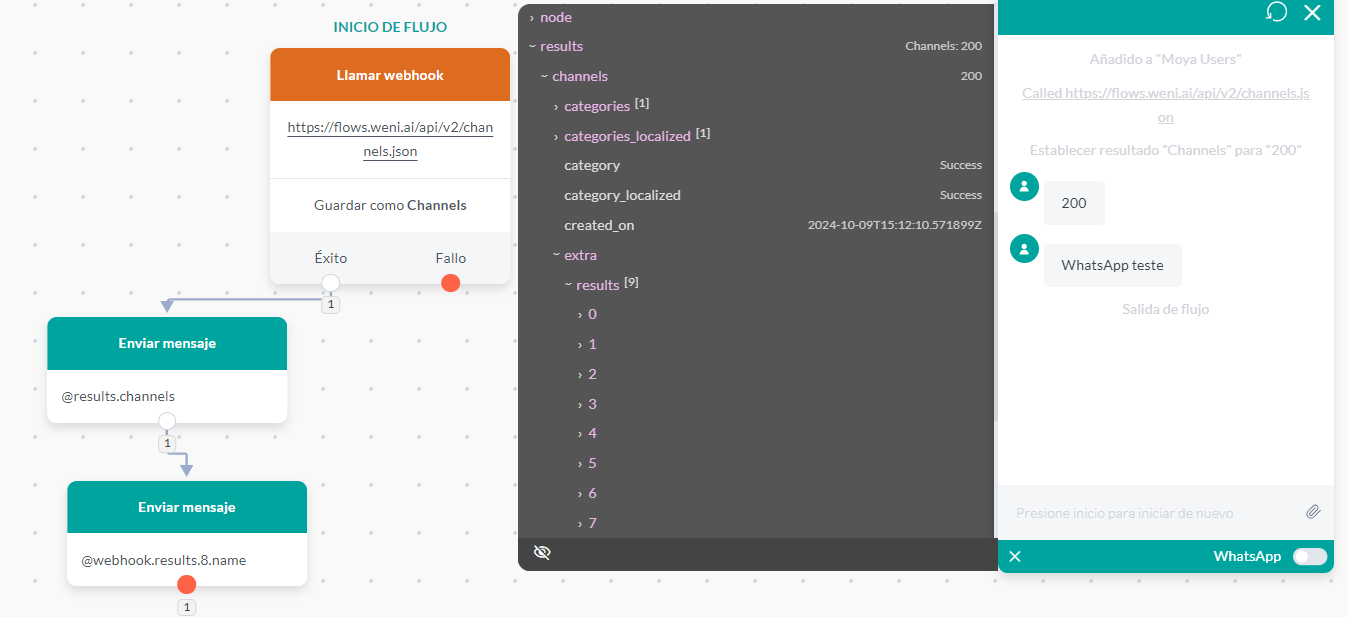1348x617 pixels.
Task: Open the channels.json URL in the webhook node
Action: [x=389, y=139]
